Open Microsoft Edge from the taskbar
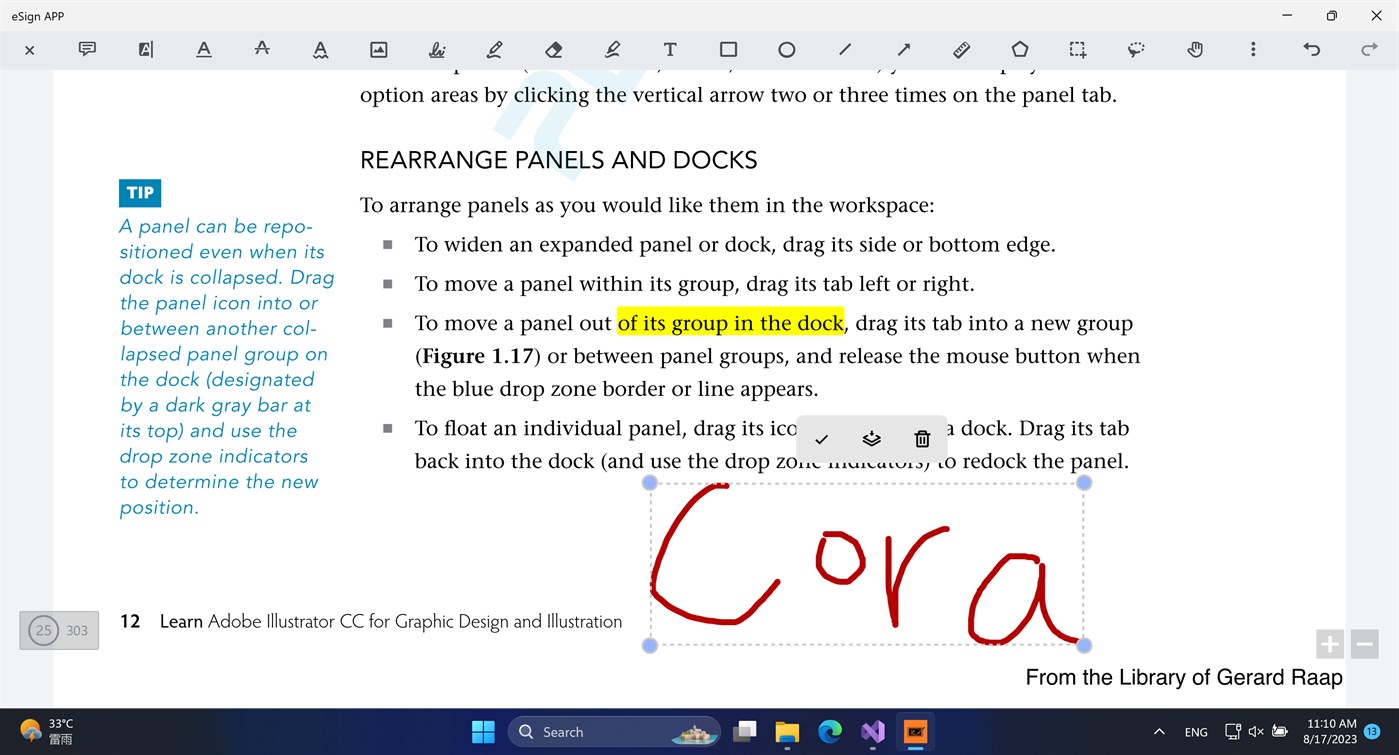Screen dimensions: 1399x755 pos(830,732)
